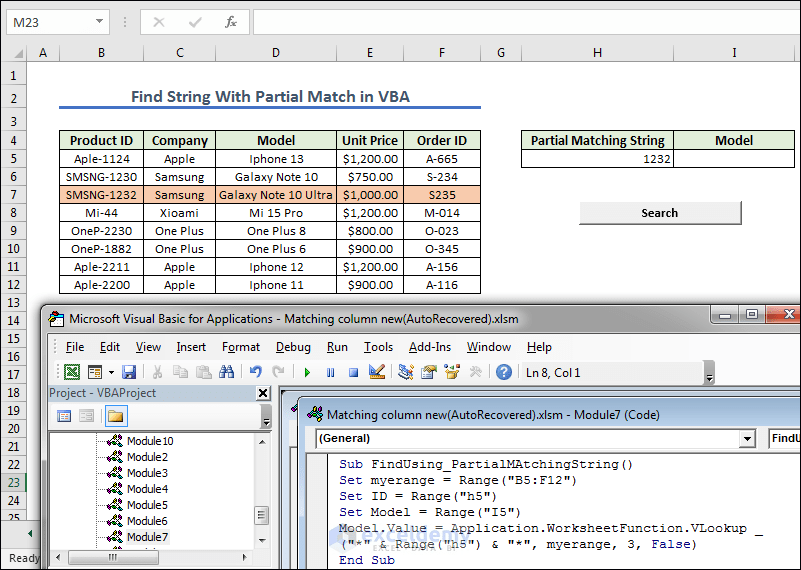The height and width of the screenshot is (570, 801).
Task: Toggle Folders view in Project pane
Action: pyautogui.click(x=116, y=416)
